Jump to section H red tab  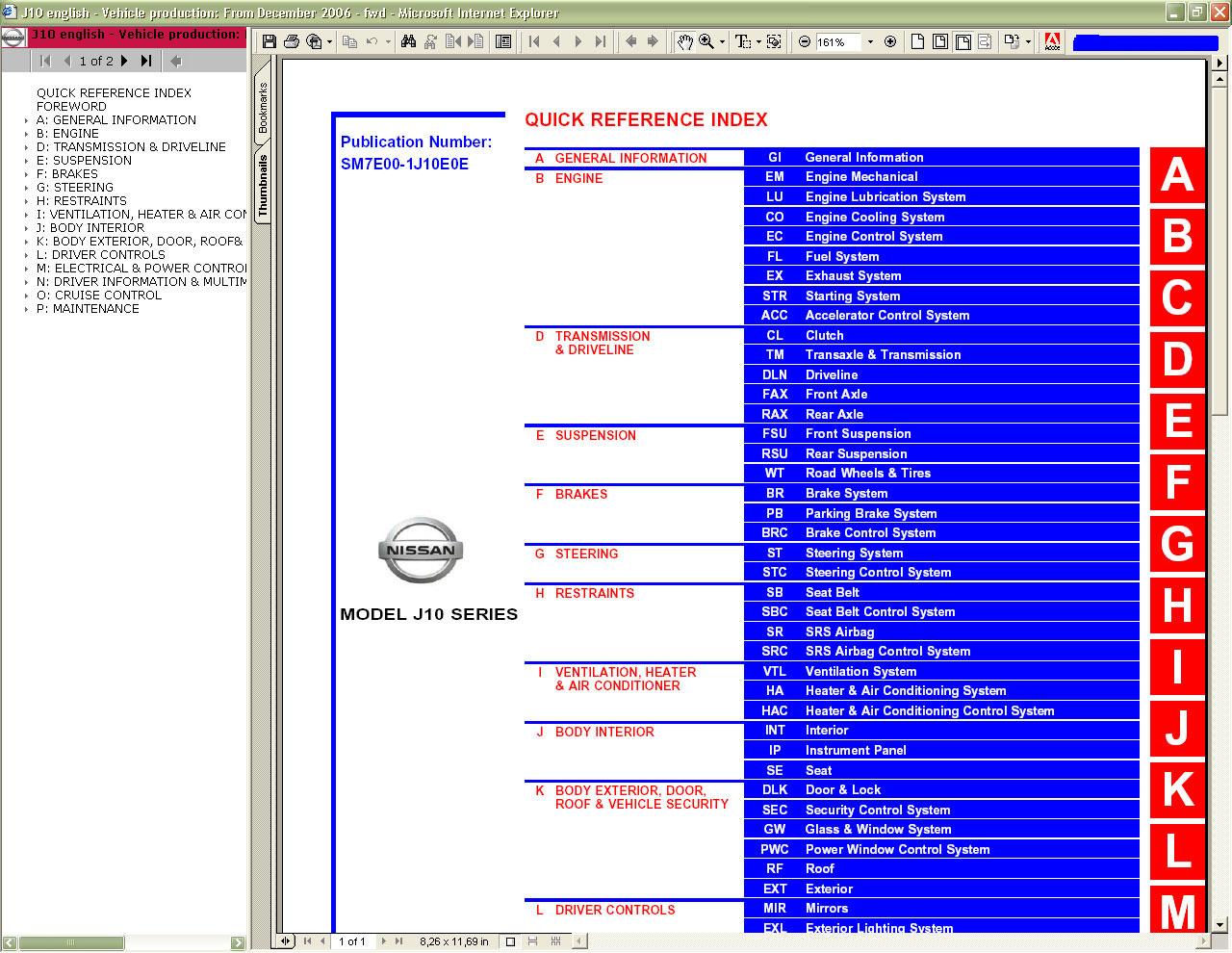pos(1177,605)
